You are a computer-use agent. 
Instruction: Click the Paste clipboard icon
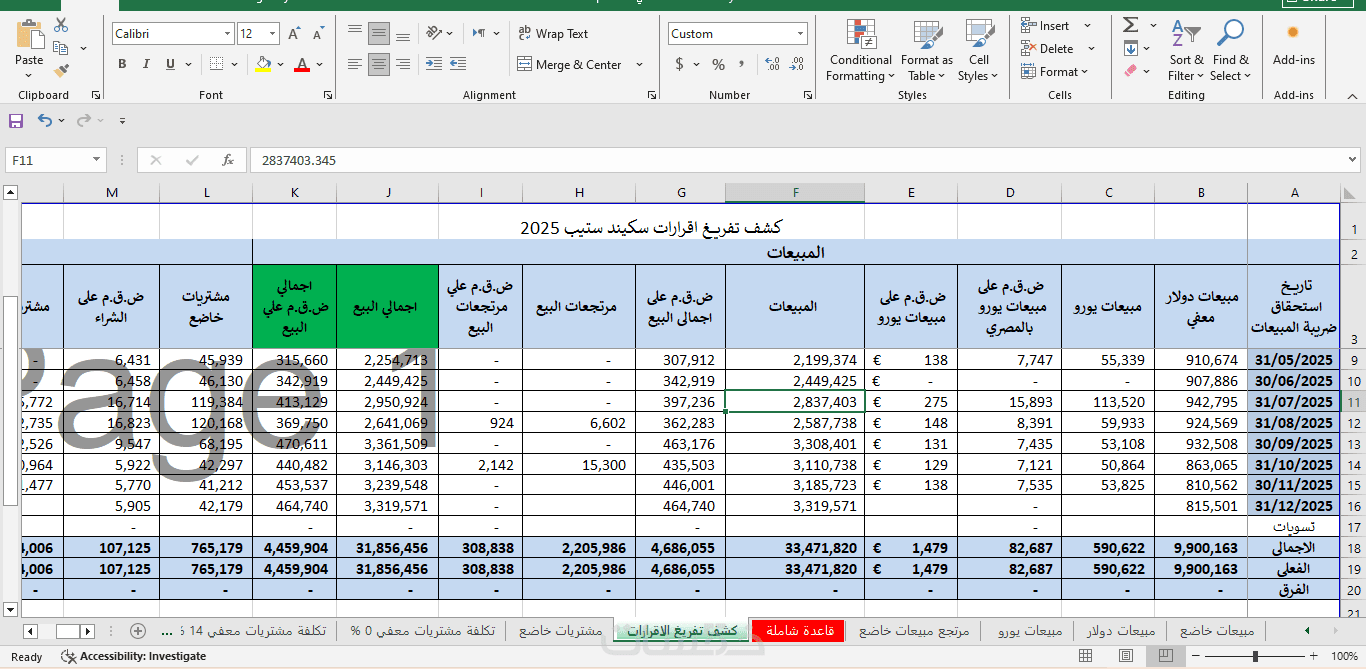pos(30,33)
